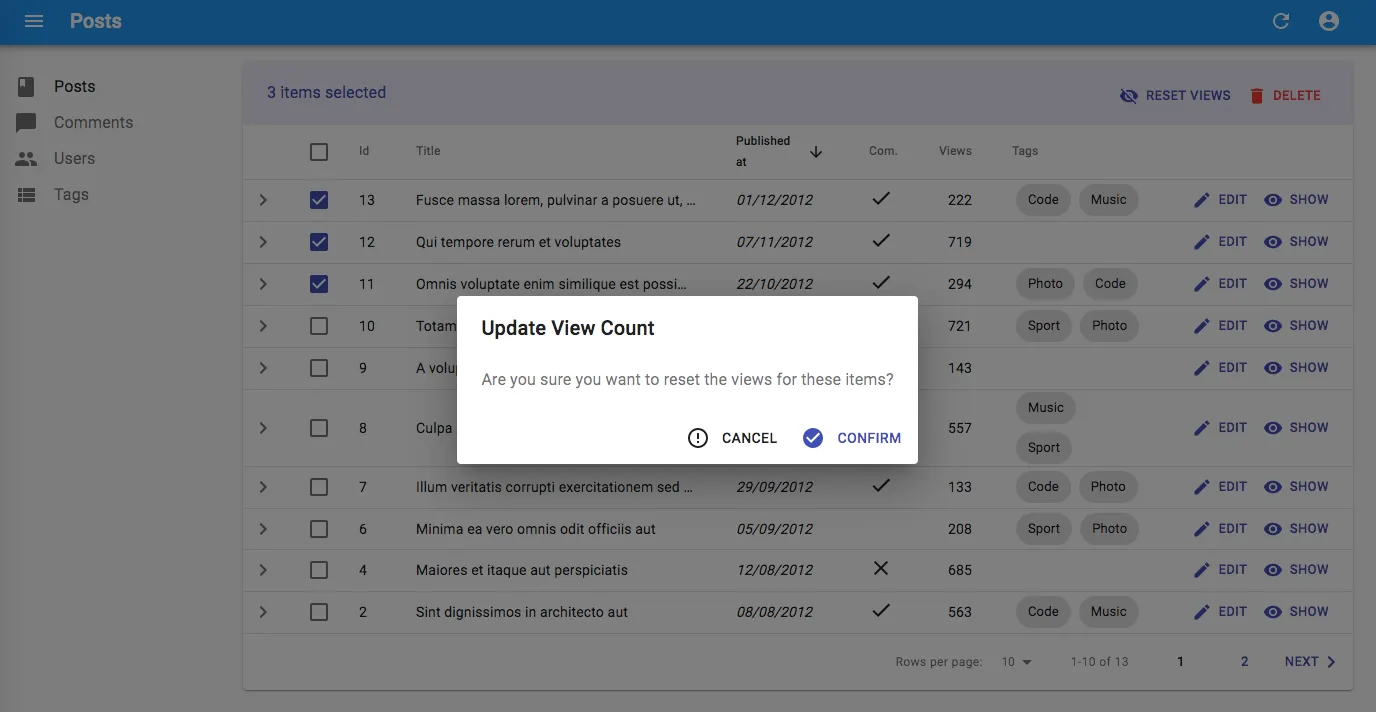The image size is (1376, 712).
Task: Click the Tags list icon in sidebar
Action: click(x=26, y=195)
